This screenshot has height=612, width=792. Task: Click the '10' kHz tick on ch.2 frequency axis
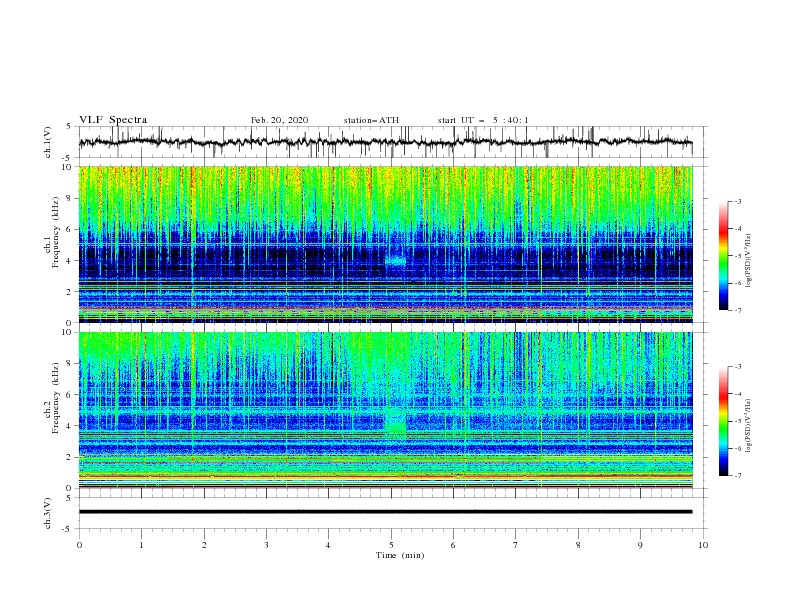pyautogui.click(x=69, y=332)
